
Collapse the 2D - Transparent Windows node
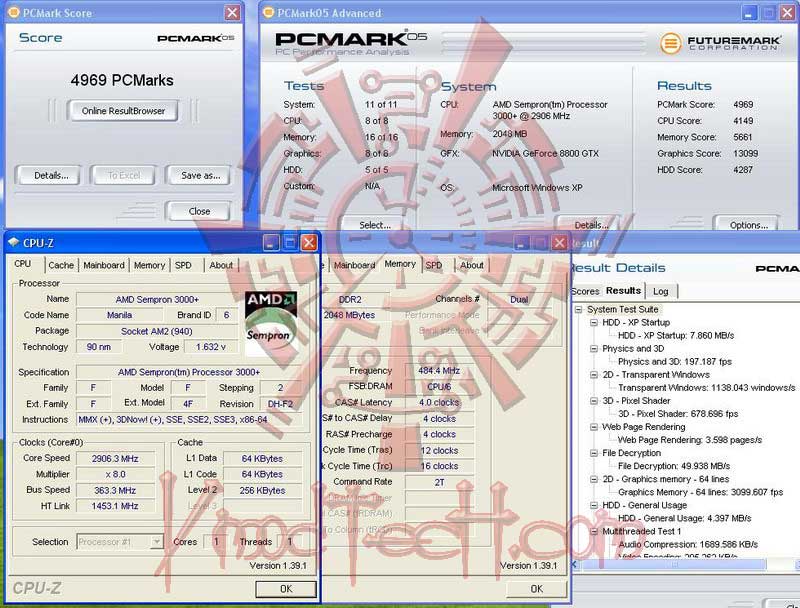click(594, 375)
